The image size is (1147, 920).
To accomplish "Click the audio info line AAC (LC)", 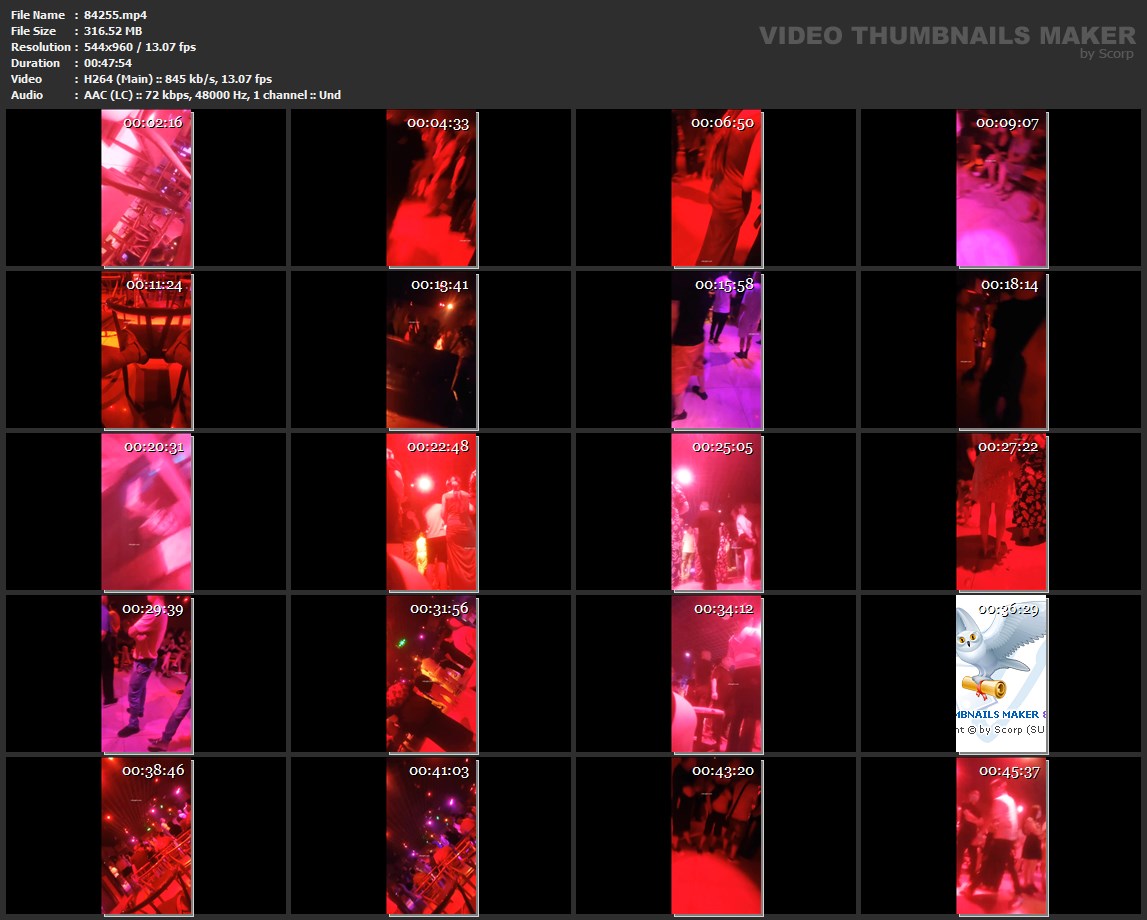I will (x=212, y=95).
